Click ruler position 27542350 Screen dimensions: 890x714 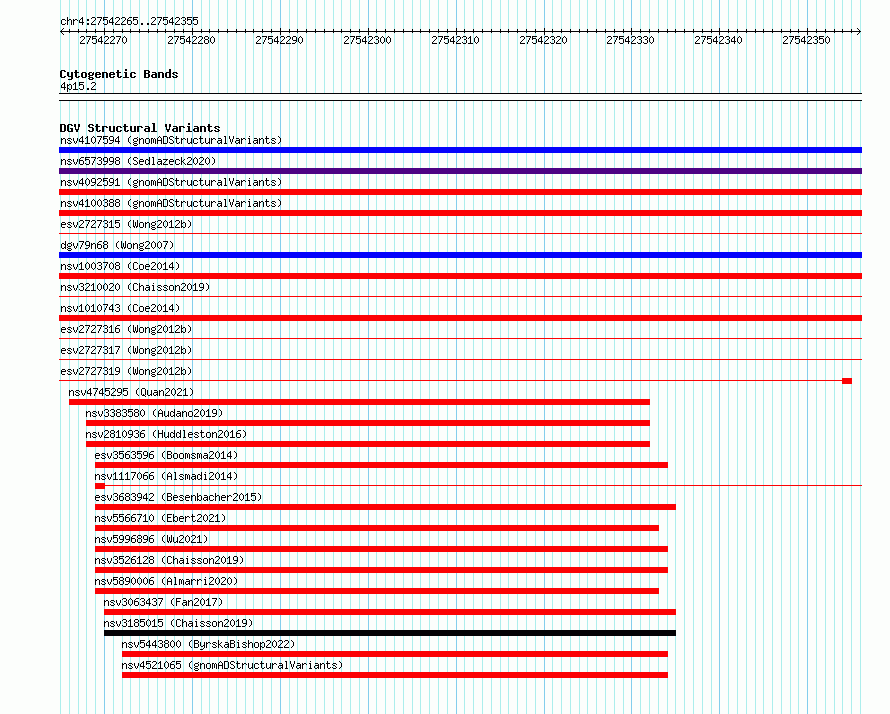point(807,40)
